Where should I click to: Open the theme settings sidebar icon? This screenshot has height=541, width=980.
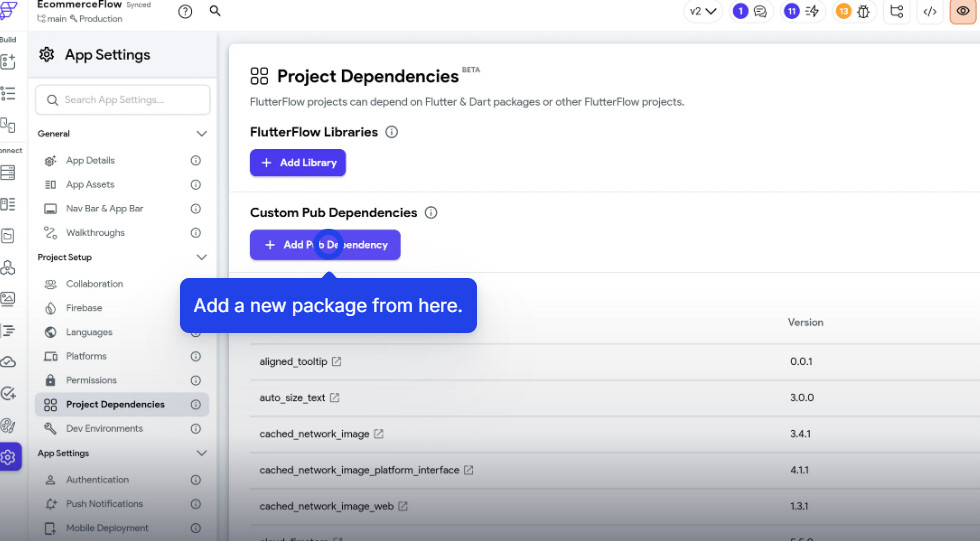tap(8, 425)
